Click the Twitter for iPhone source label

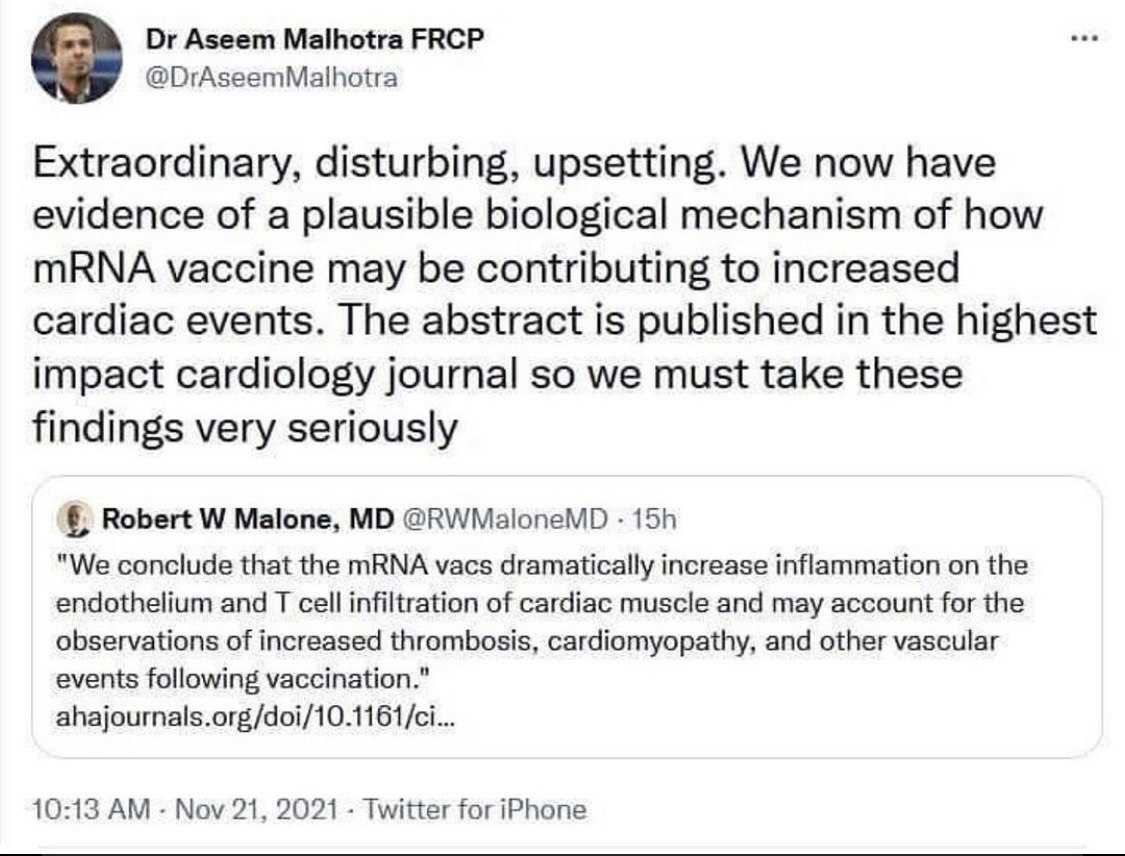tap(473, 808)
